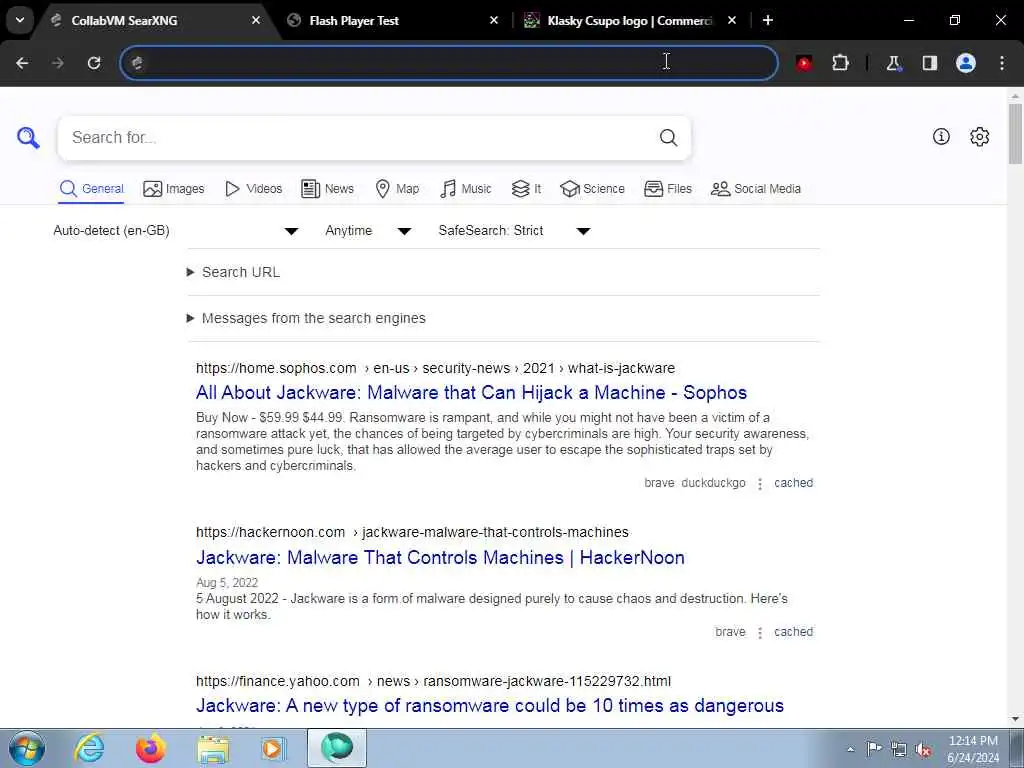1024x768 pixels.
Task: Close the CollabVM SearXNG tab
Action: pyautogui.click(x=256, y=20)
